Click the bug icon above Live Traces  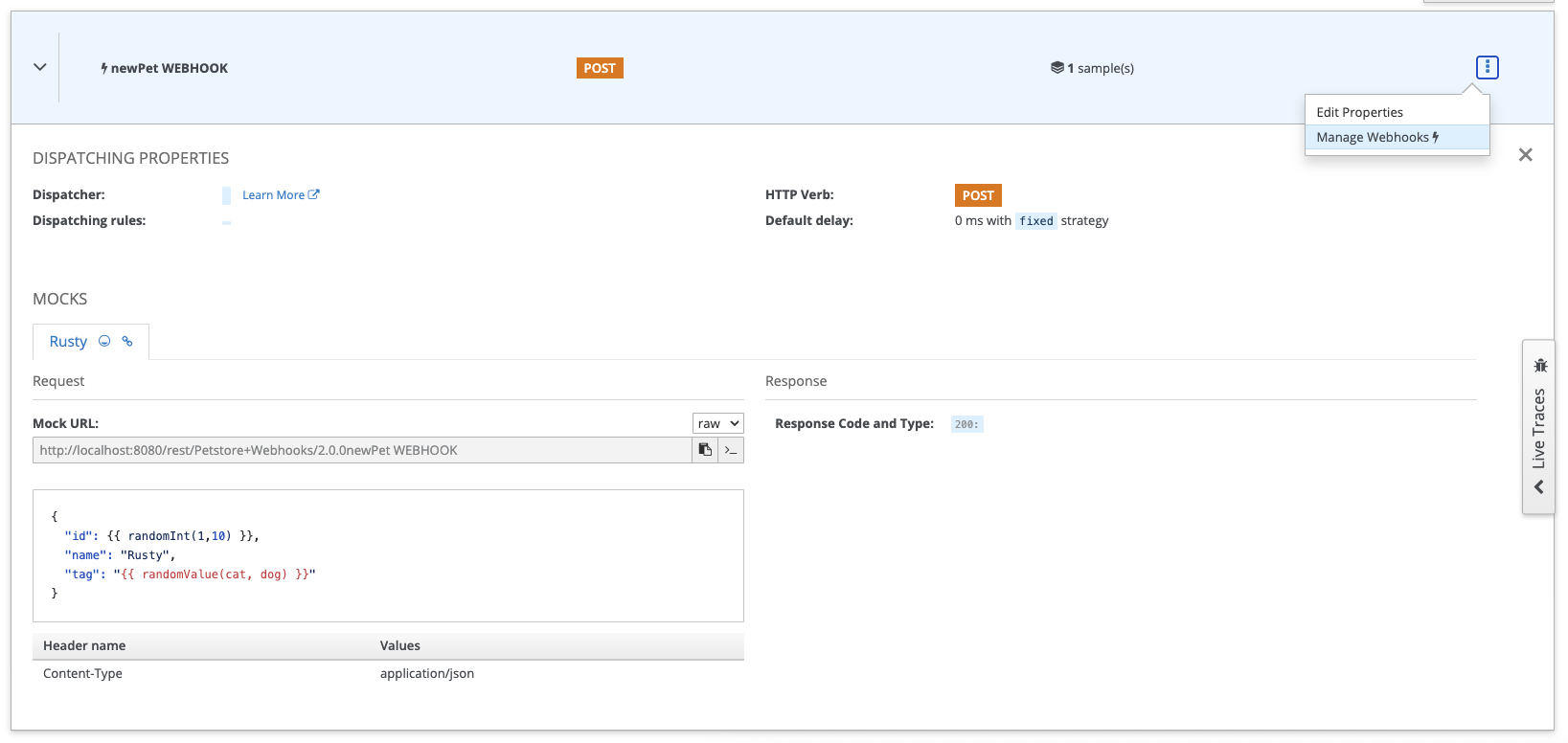point(1539,365)
